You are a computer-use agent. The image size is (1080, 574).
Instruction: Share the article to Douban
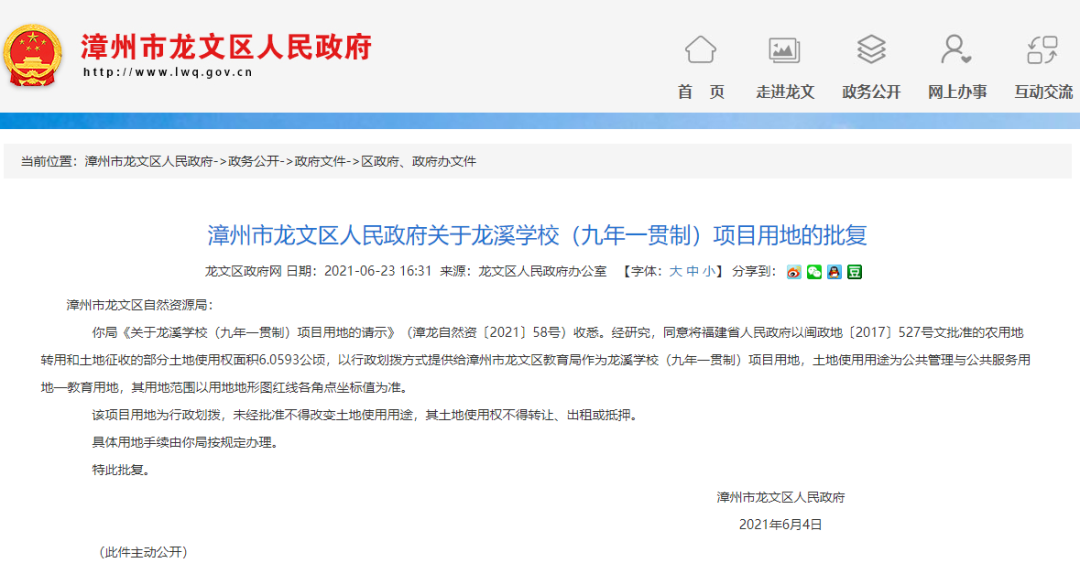coord(854,271)
